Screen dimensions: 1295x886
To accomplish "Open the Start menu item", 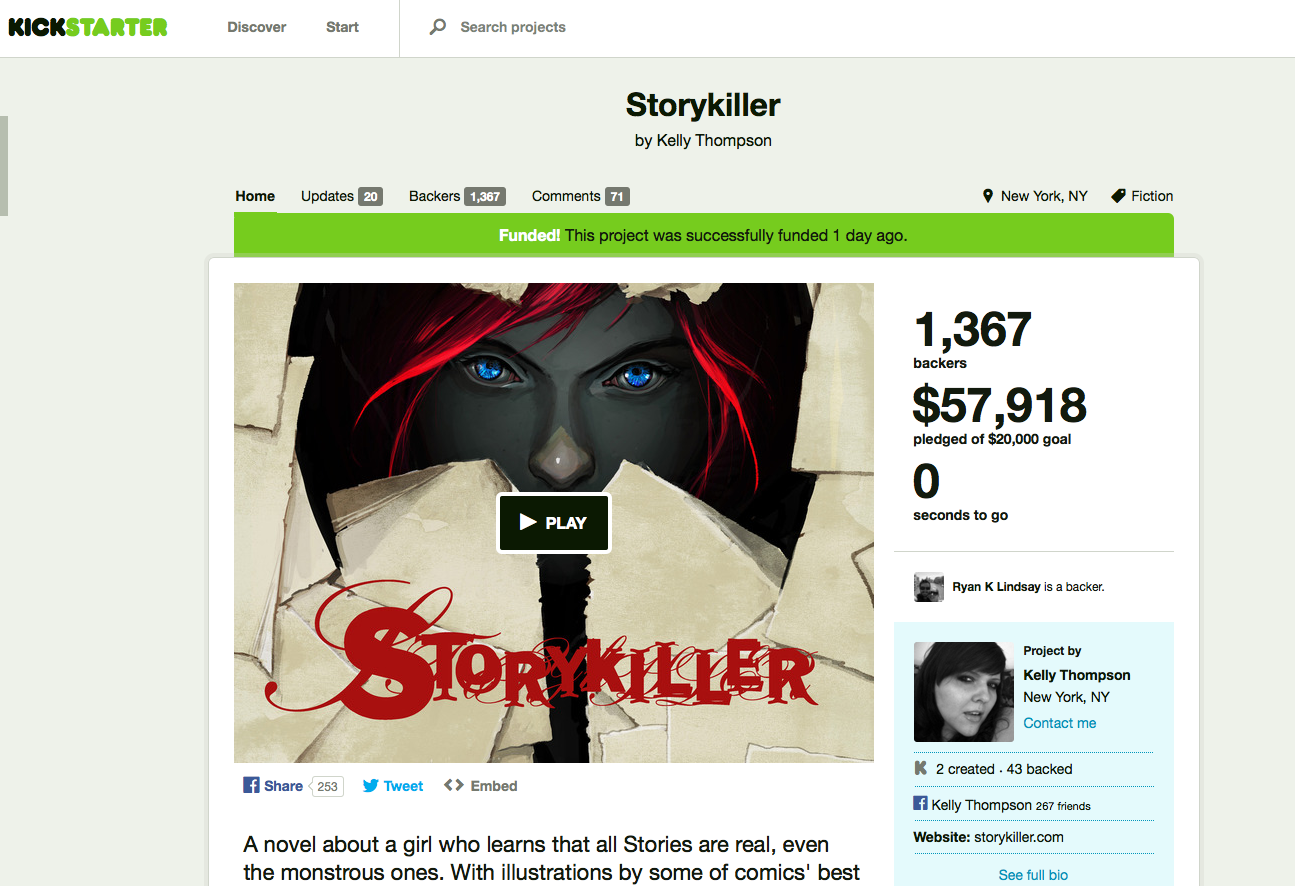I will click(342, 27).
